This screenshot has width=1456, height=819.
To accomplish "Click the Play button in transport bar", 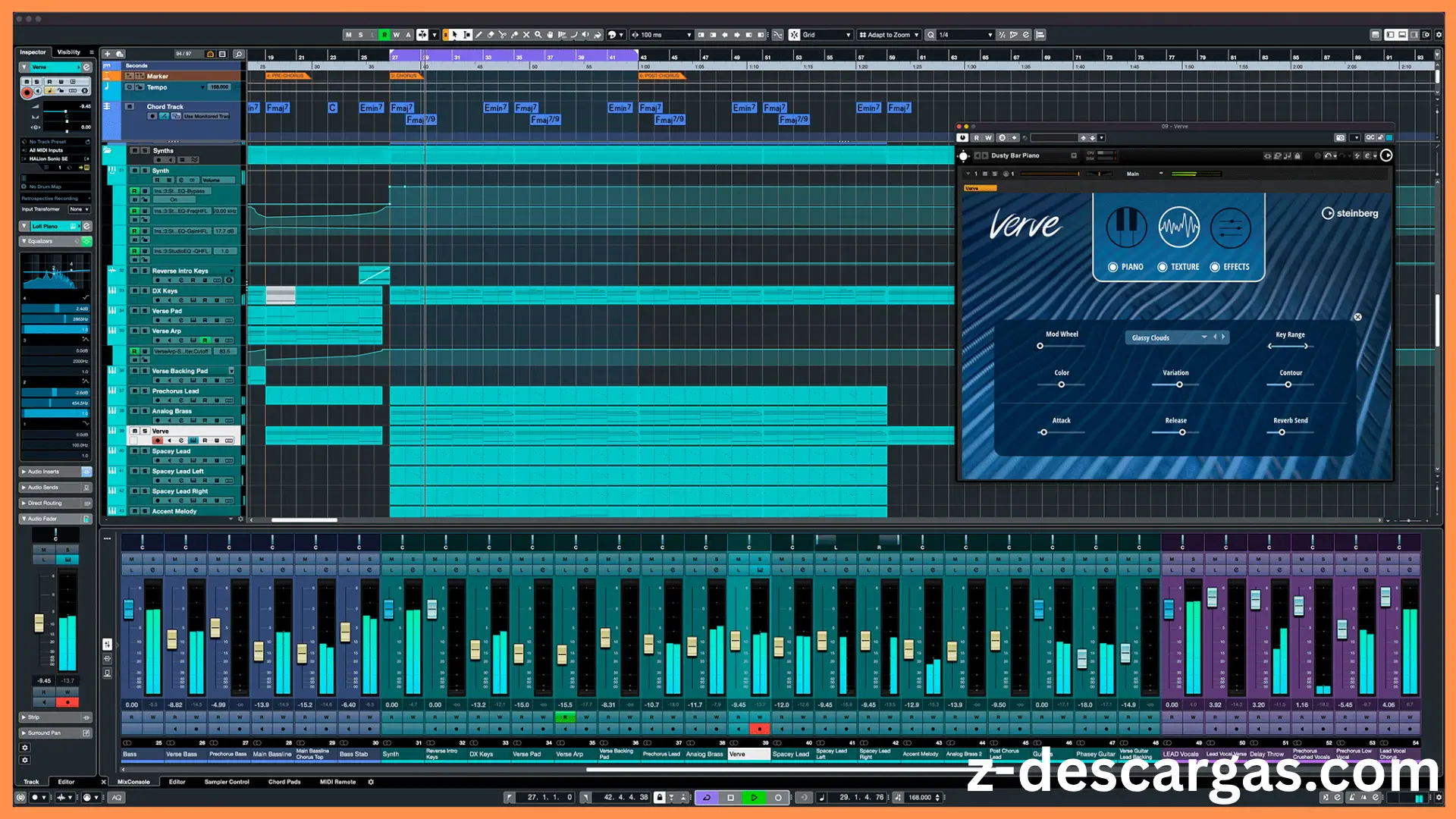I will (x=754, y=797).
